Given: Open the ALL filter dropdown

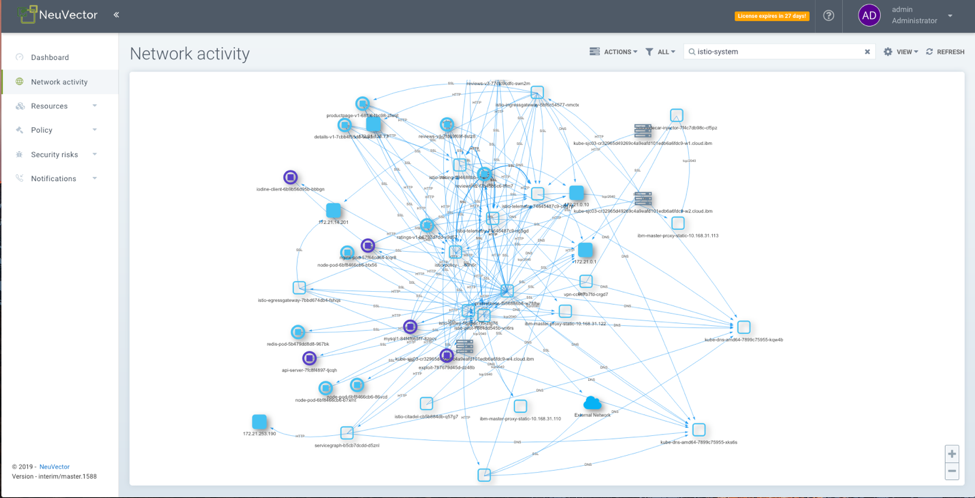Looking at the screenshot, I should coord(660,52).
